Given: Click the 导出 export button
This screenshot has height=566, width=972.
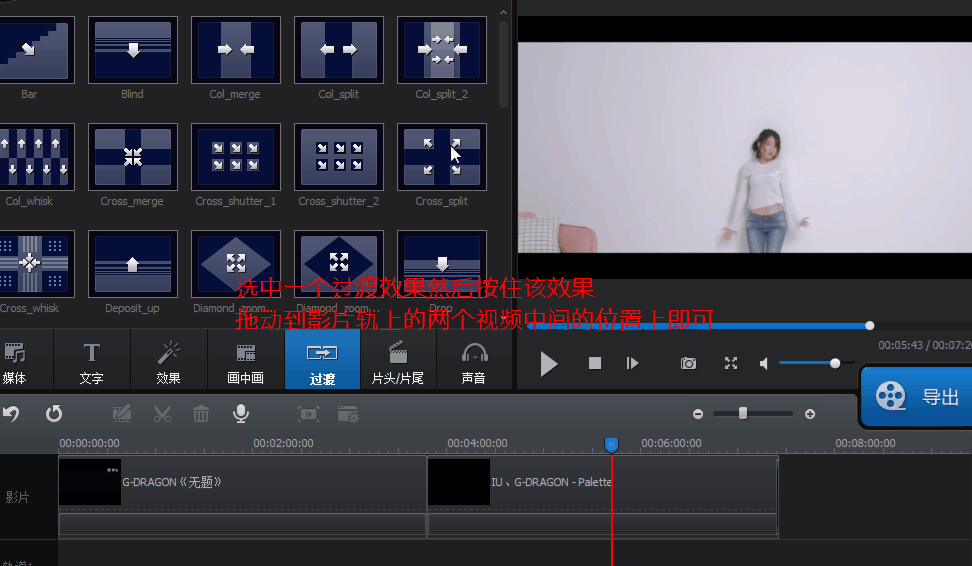Looking at the screenshot, I should (917, 397).
